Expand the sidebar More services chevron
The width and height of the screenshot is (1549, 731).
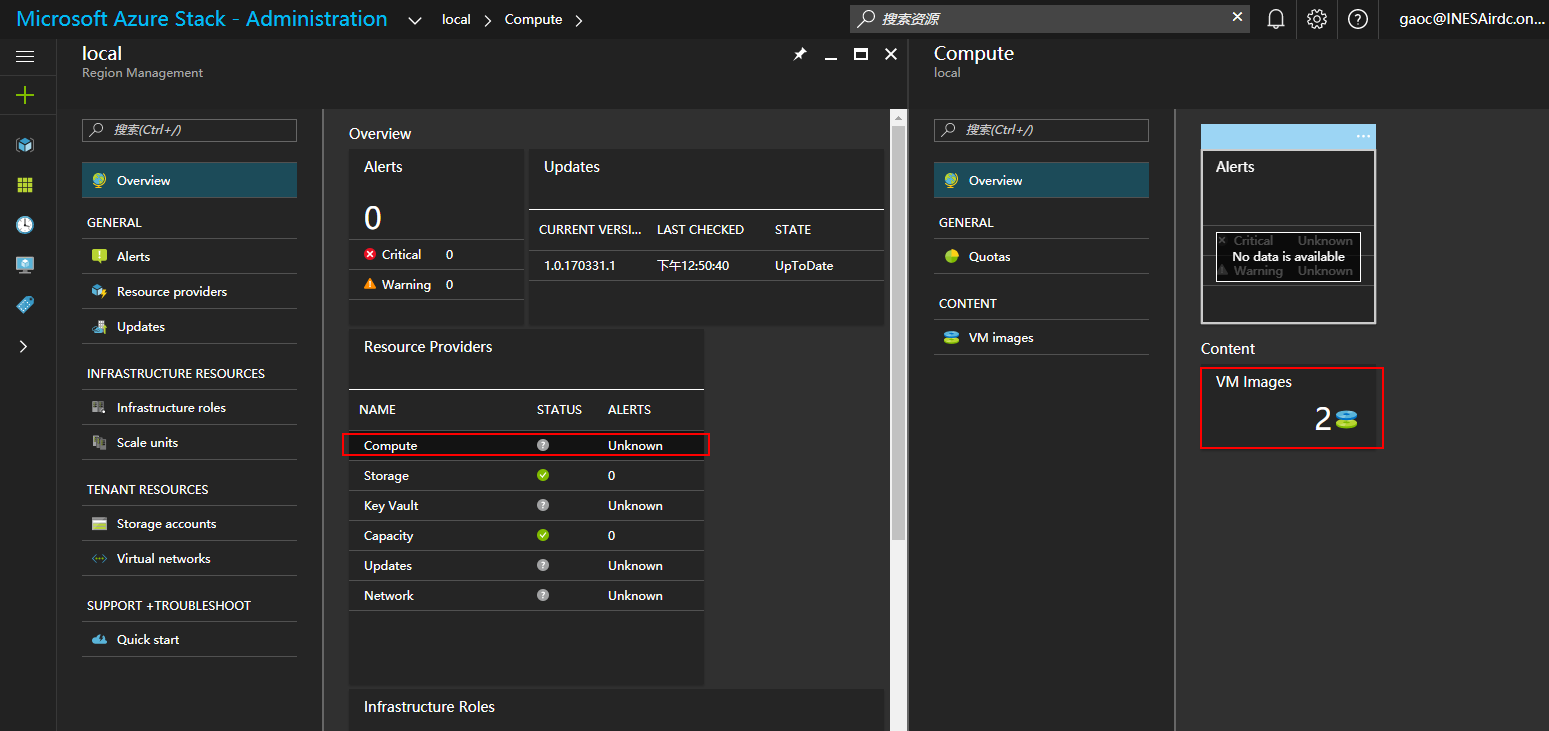(25, 346)
